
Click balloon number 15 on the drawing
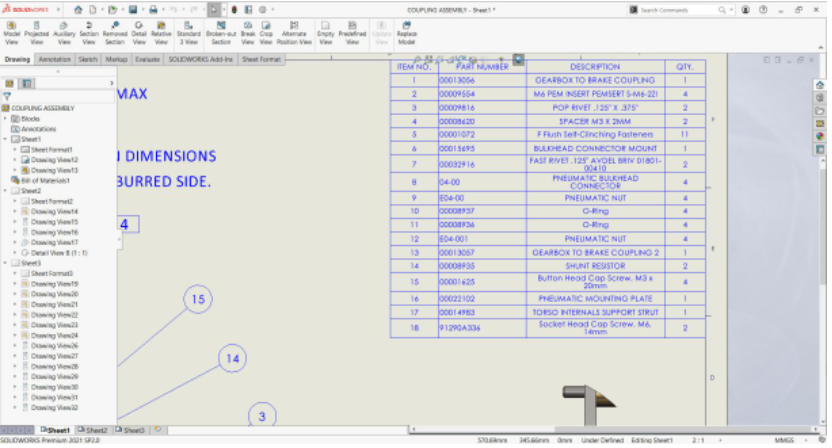pos(198,299)
